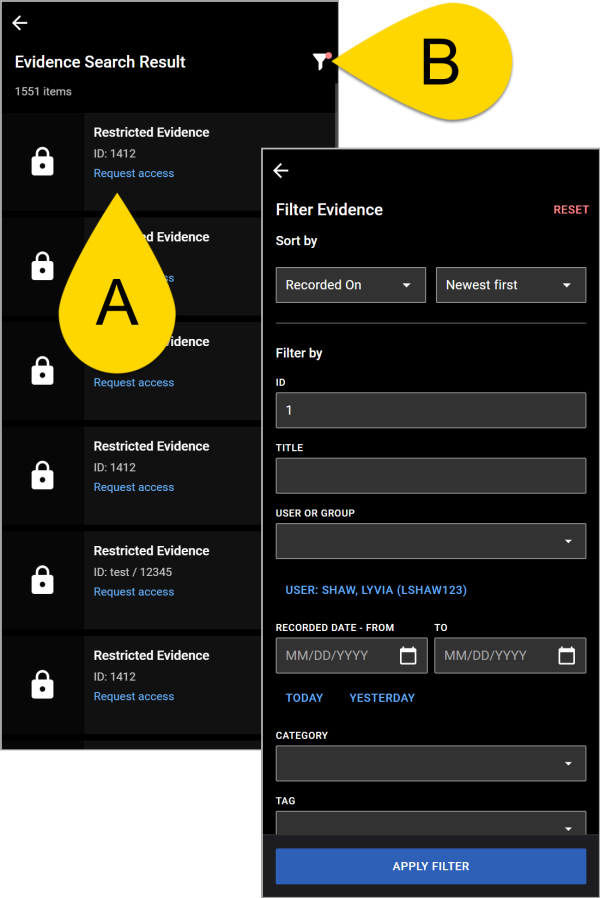Expand the Recorded On sort dropdown
The width and height of the screenshot is (600, 898).
(x=350, y=285)
